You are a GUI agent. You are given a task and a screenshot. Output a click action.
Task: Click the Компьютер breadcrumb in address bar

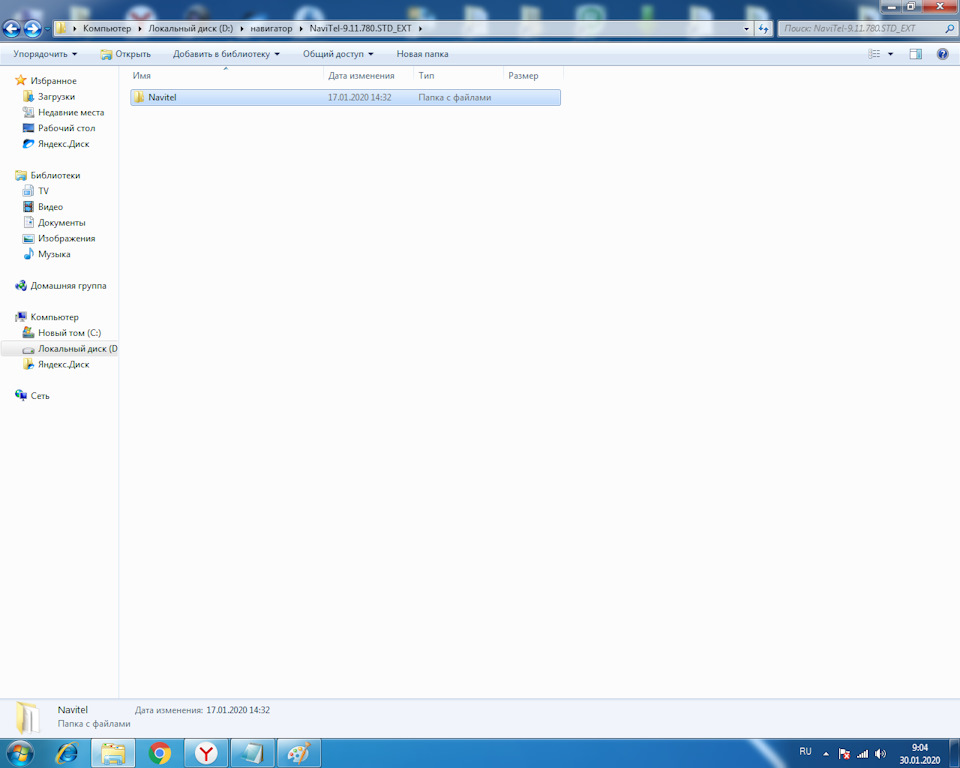pos(107,28)
